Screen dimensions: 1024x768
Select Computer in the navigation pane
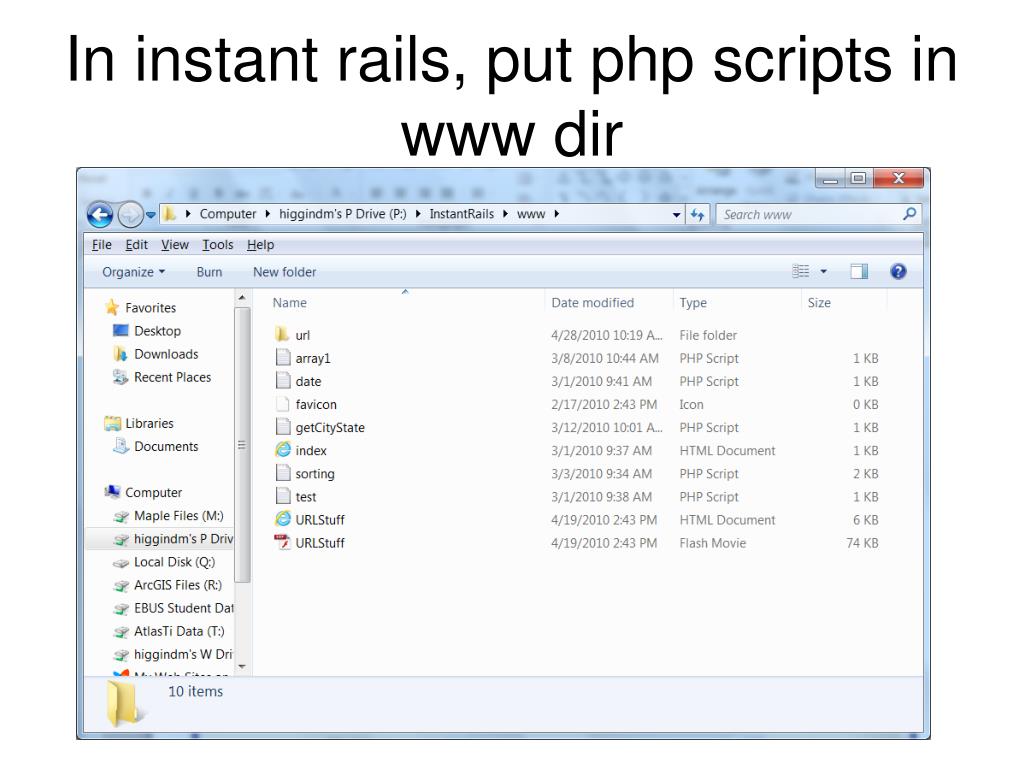(153, 492)
